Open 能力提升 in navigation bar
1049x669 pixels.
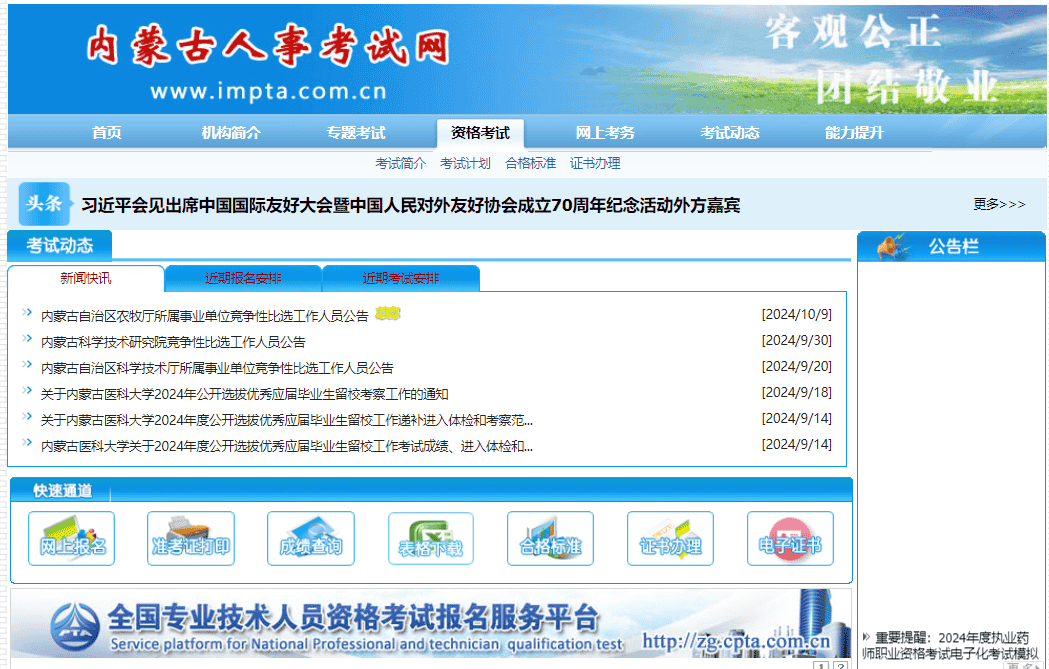(854, 133)
